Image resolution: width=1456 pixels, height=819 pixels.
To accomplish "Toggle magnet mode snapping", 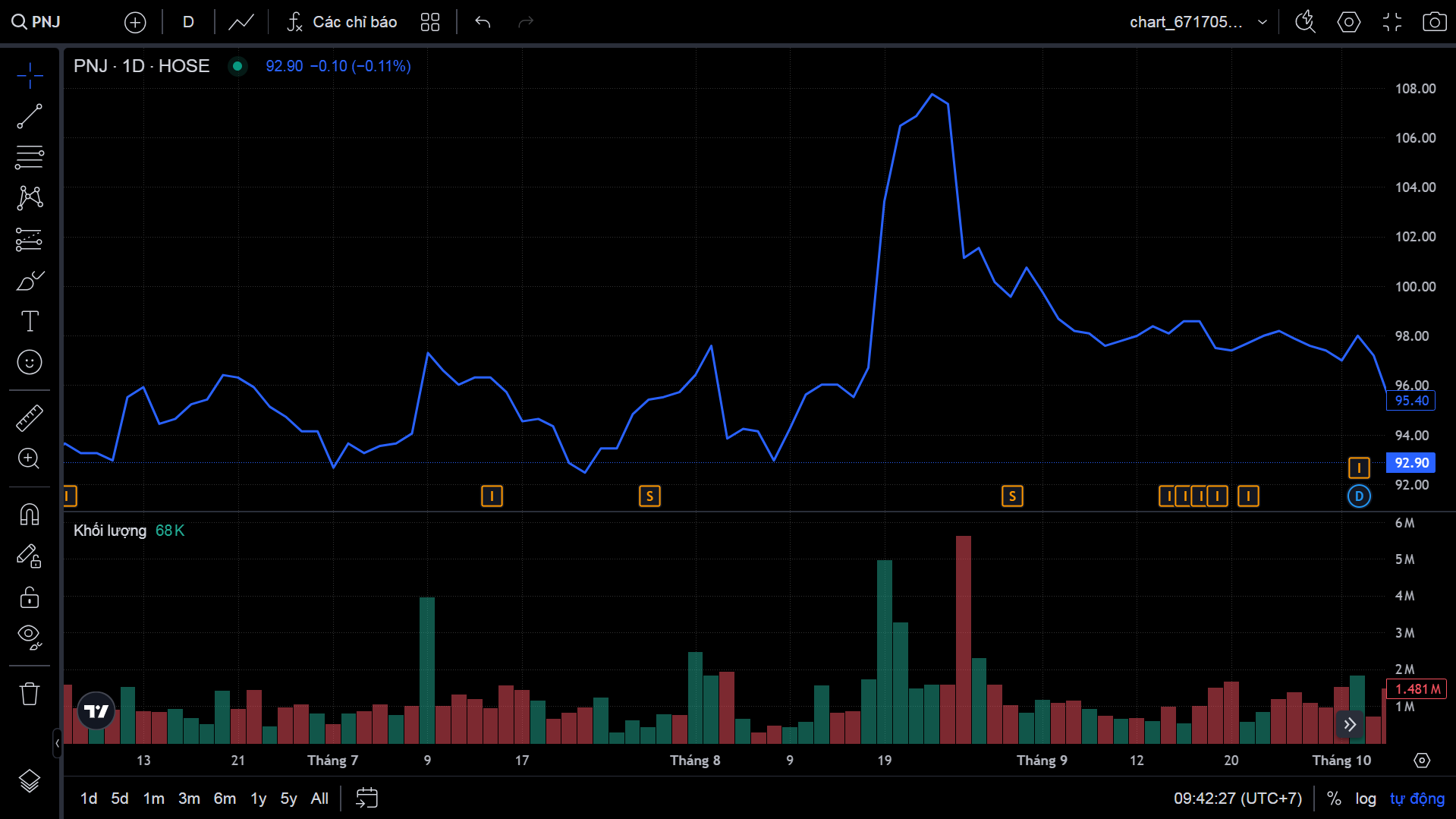I will coord(30,515).
